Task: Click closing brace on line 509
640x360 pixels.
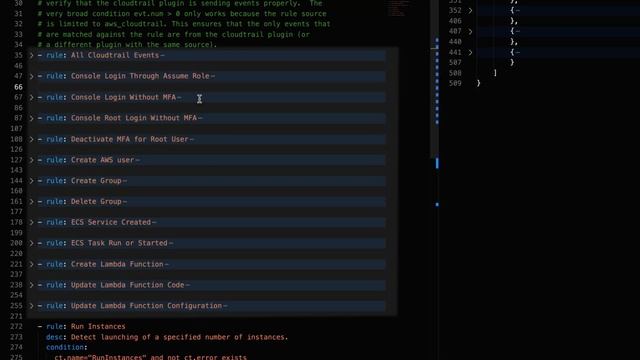Action: (478, 83)
